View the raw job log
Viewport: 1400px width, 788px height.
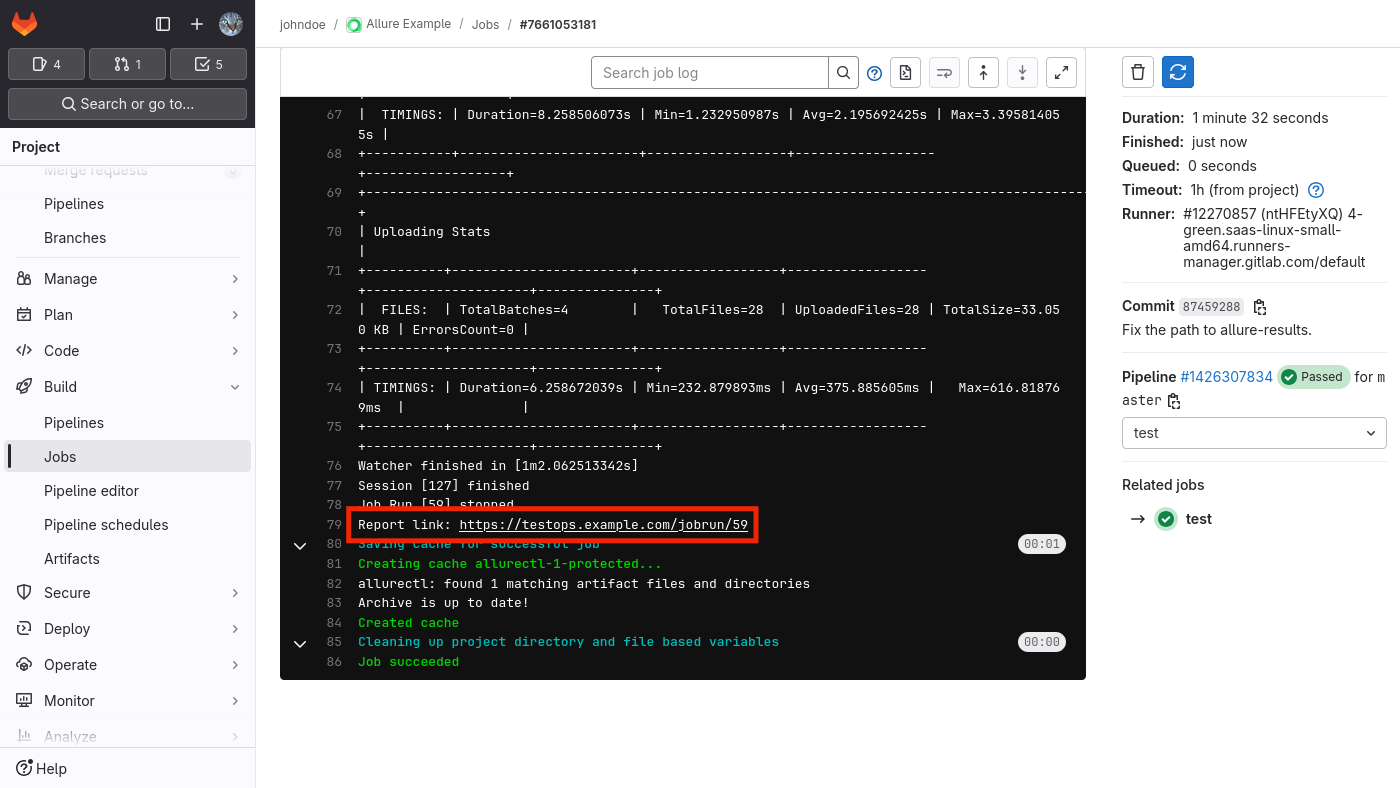[x=905, y=72]
